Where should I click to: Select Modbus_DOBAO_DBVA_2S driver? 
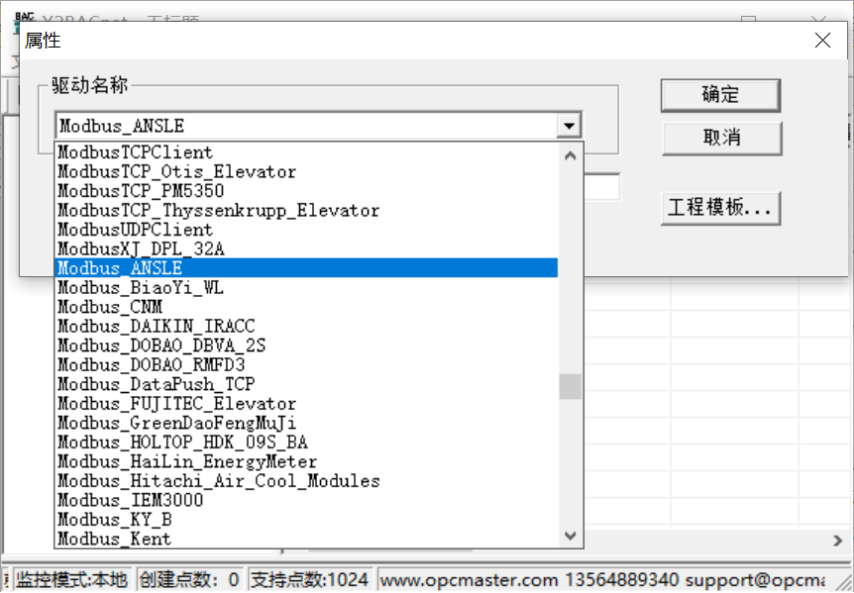307,345
